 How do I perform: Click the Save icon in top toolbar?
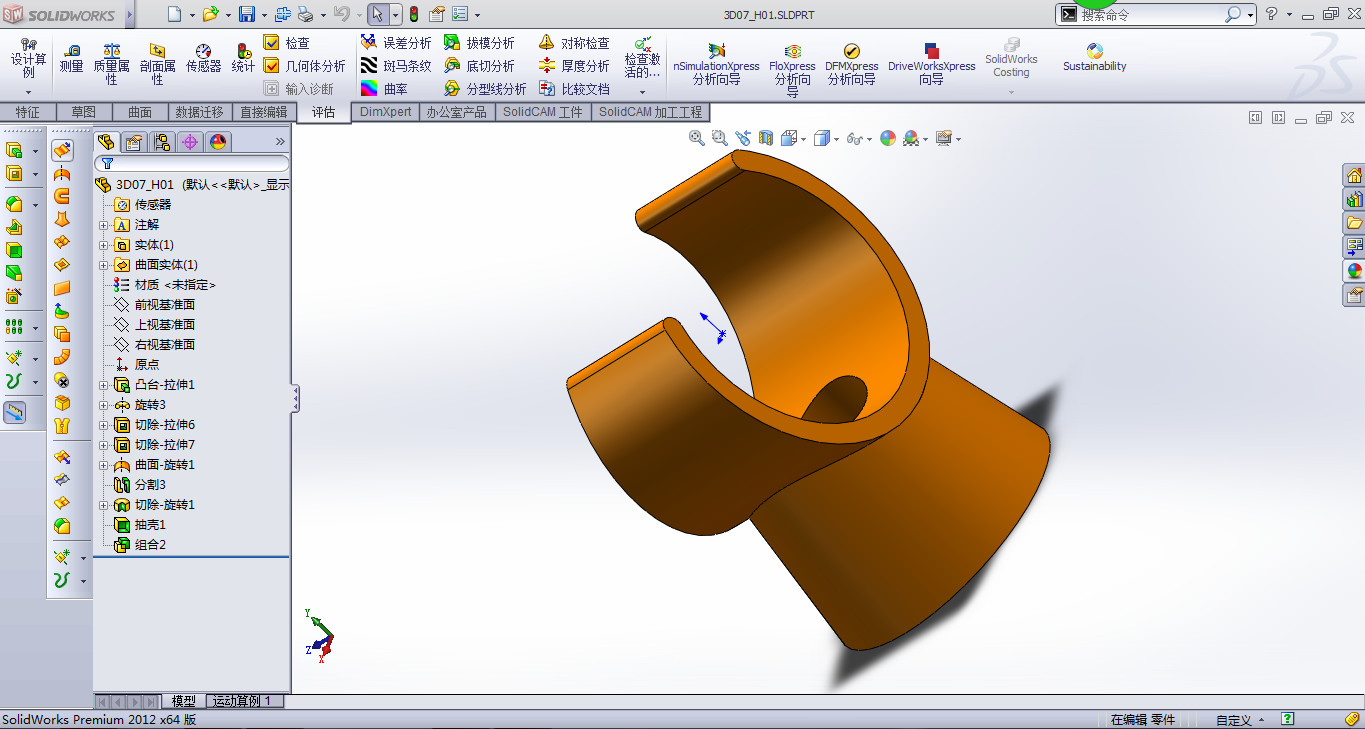click(246, 14)
